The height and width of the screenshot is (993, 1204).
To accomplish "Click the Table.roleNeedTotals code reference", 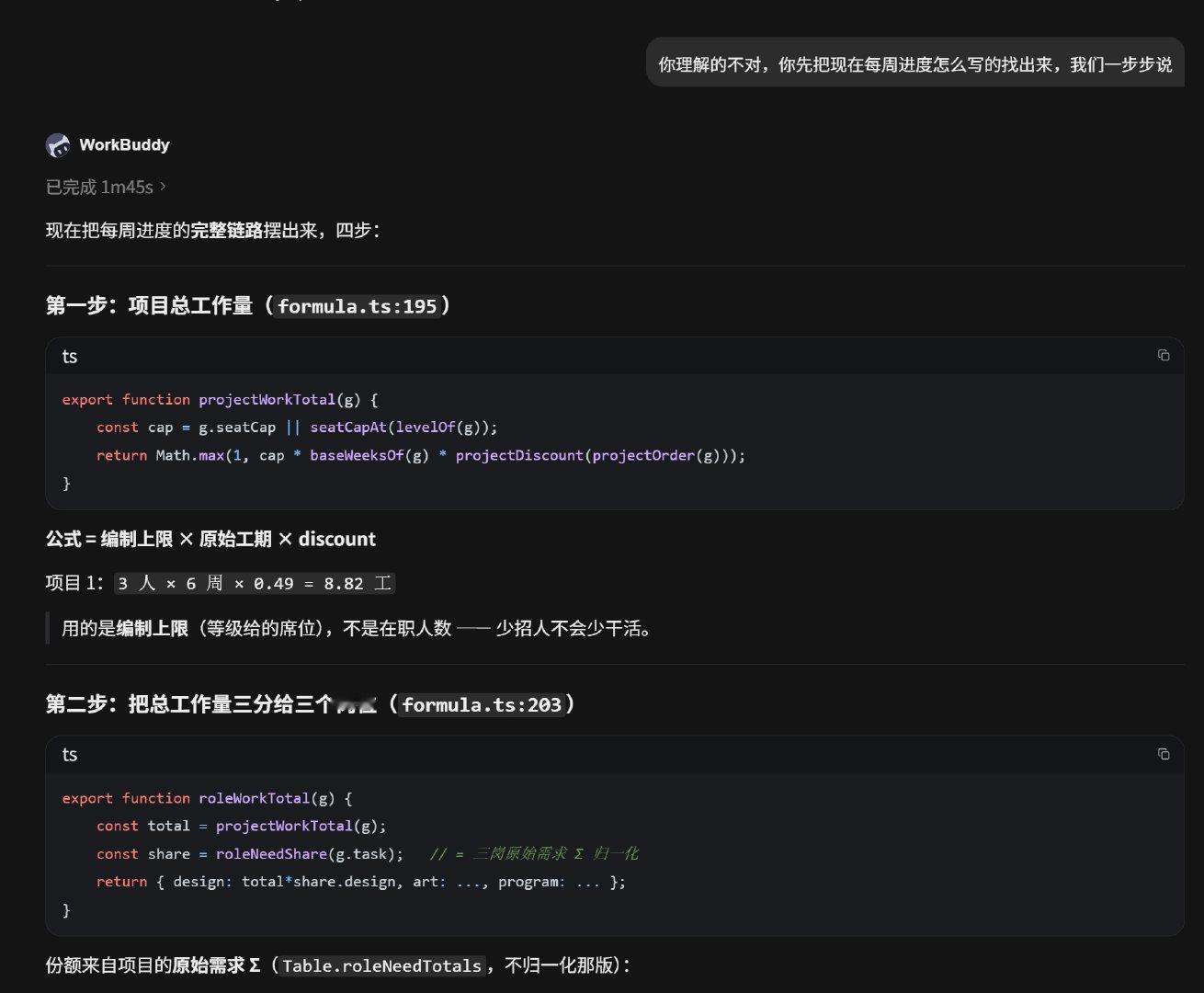I will tap(381, 966).
